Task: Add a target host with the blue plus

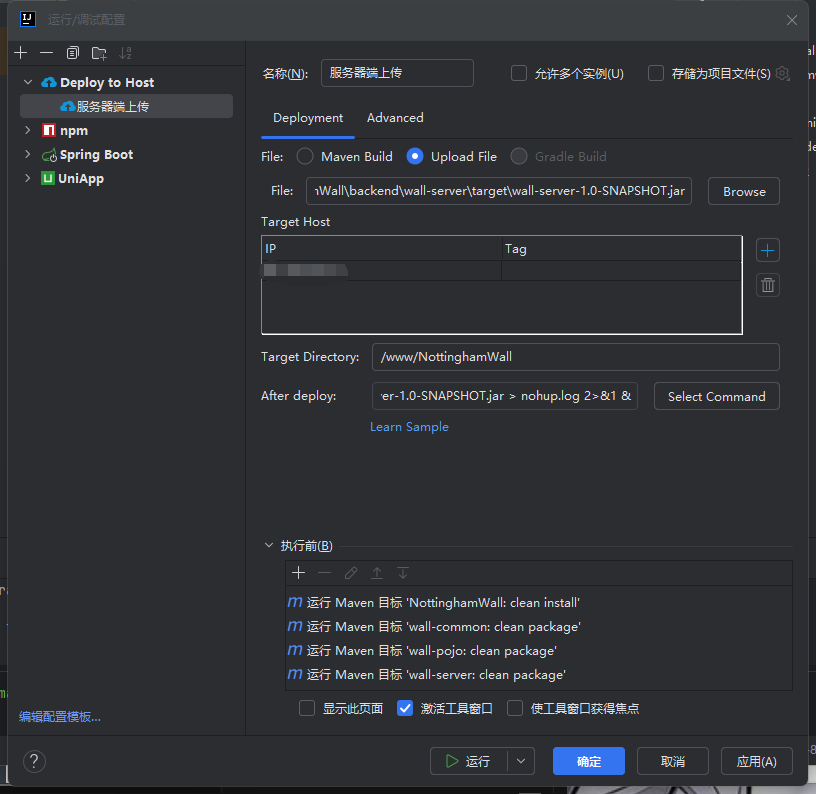Action: tap(767, 251)
